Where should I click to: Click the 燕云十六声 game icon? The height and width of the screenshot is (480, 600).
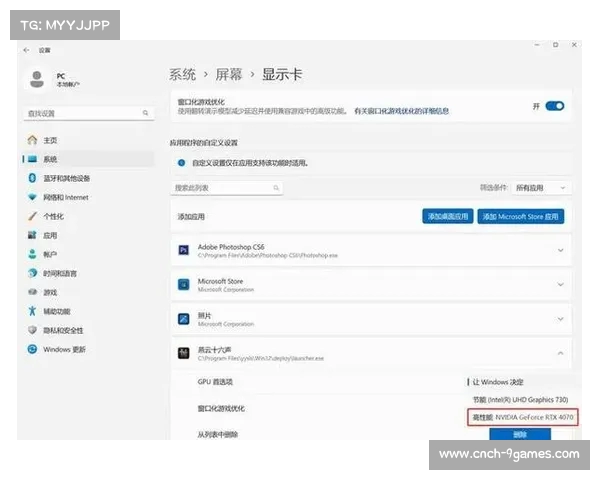[x=184, y=353]
